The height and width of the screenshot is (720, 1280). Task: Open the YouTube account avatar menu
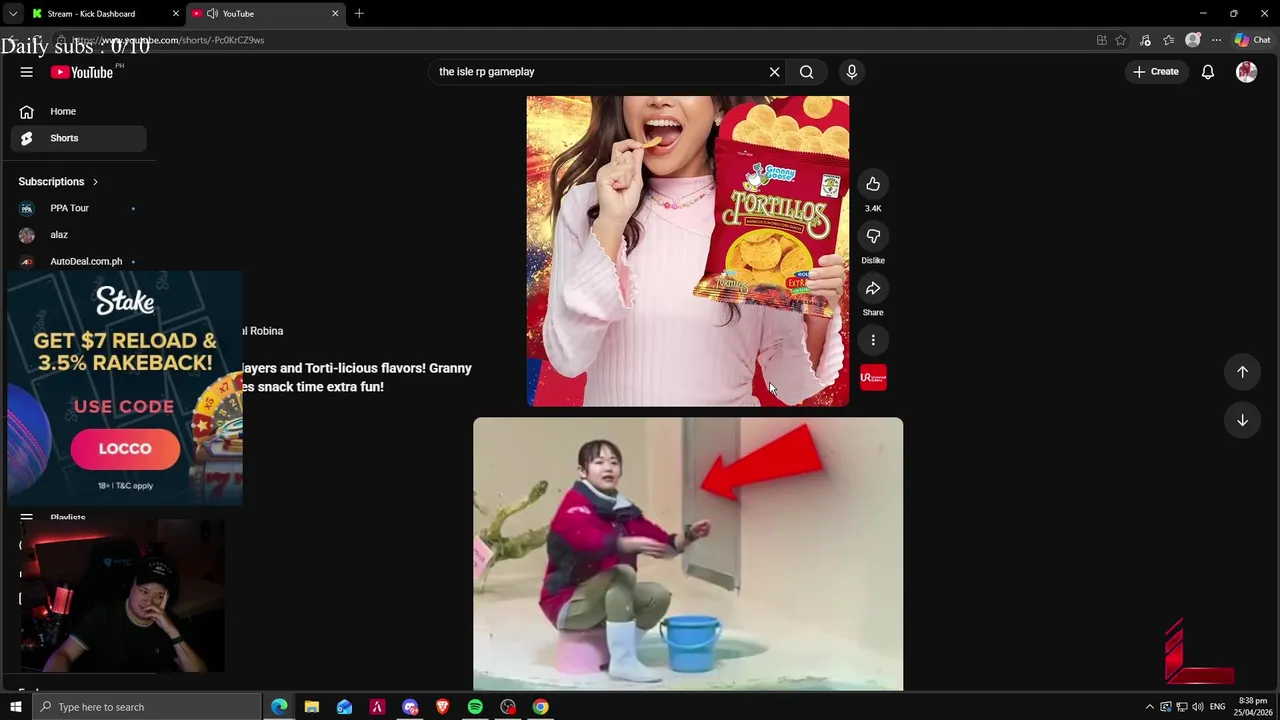coord(1246,72)
